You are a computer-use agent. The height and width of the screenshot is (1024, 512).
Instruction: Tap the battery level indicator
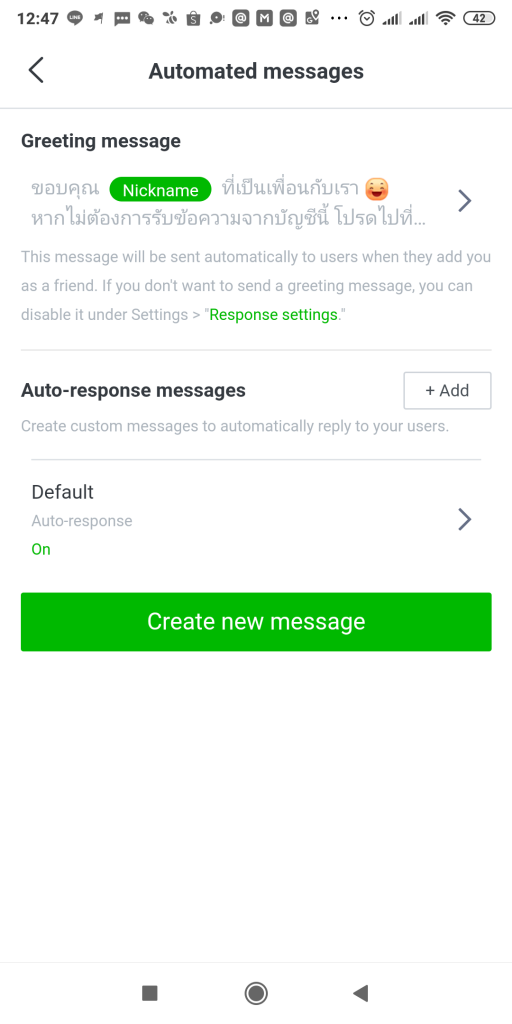pyautogui.click(x=479, y=18)
